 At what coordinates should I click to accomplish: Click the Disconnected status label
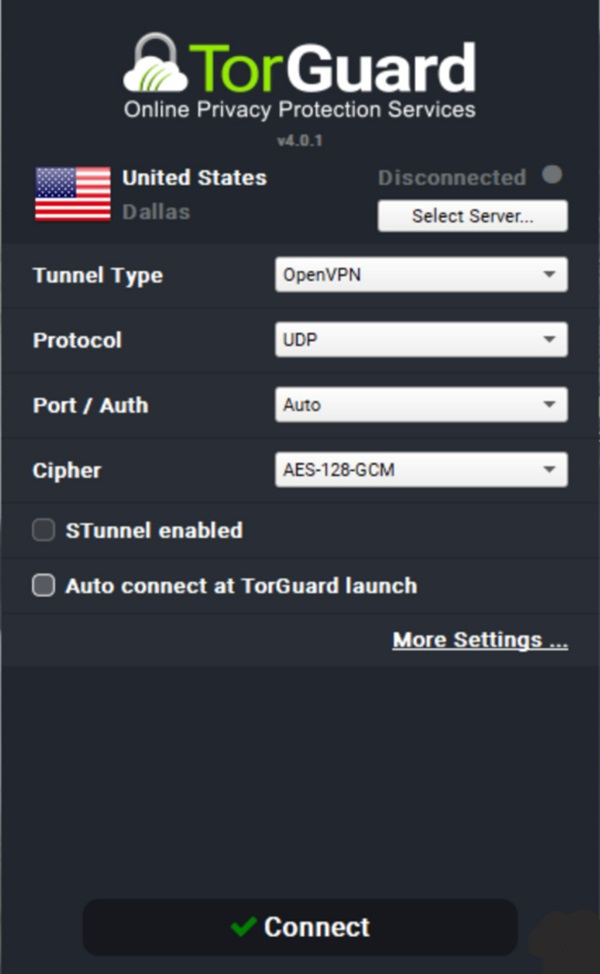[452, 178]
